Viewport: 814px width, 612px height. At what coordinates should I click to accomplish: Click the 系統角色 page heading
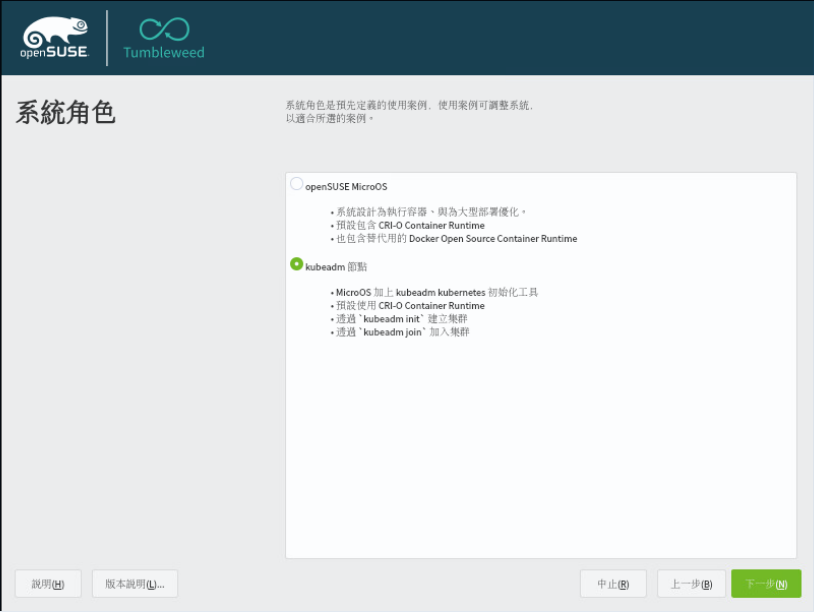tap(65, 112)
